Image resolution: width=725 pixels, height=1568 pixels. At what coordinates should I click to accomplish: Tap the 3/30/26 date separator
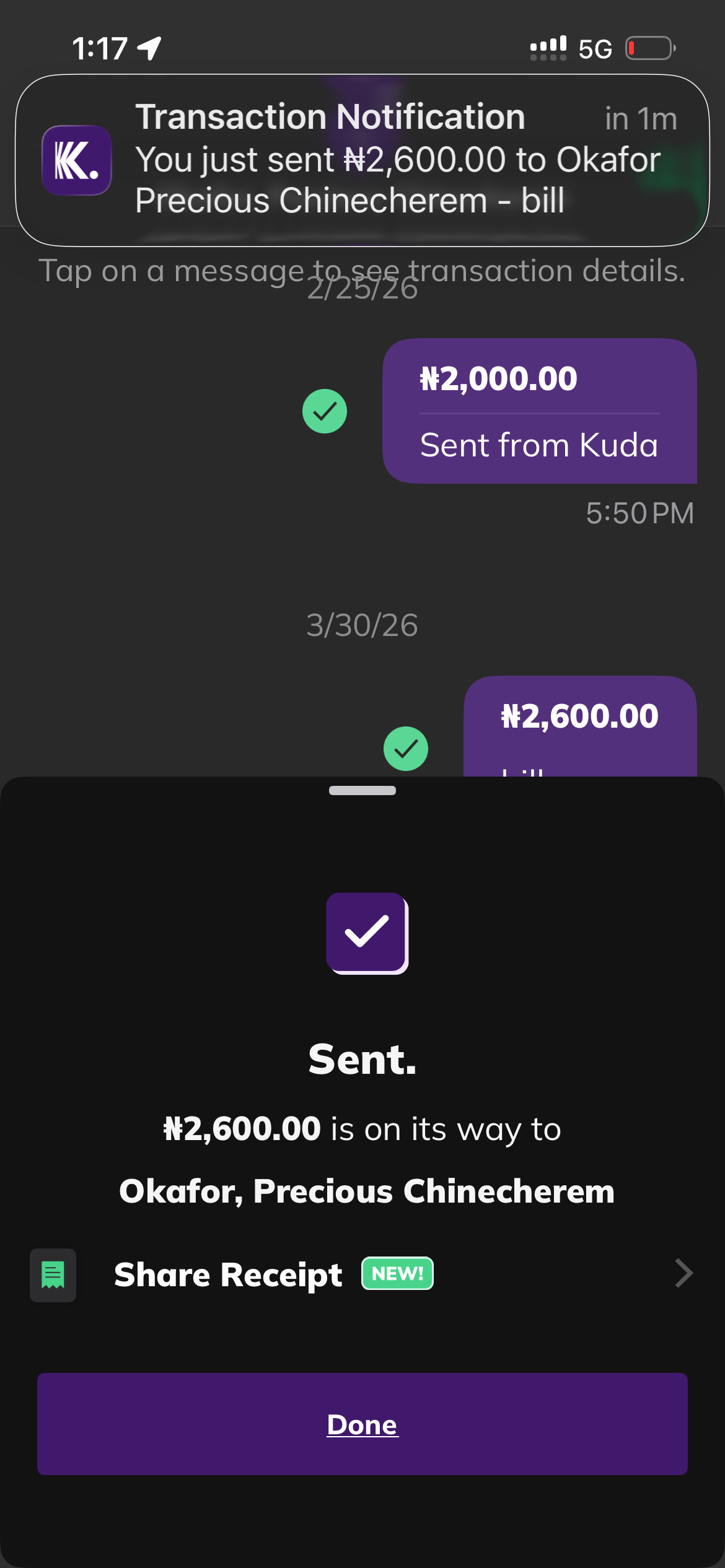(362, 625)
